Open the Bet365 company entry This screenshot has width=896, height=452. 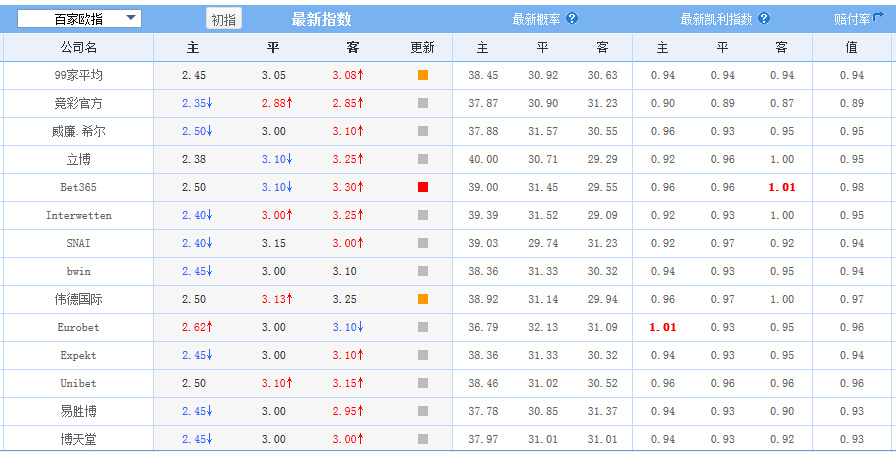coord(79,187)
